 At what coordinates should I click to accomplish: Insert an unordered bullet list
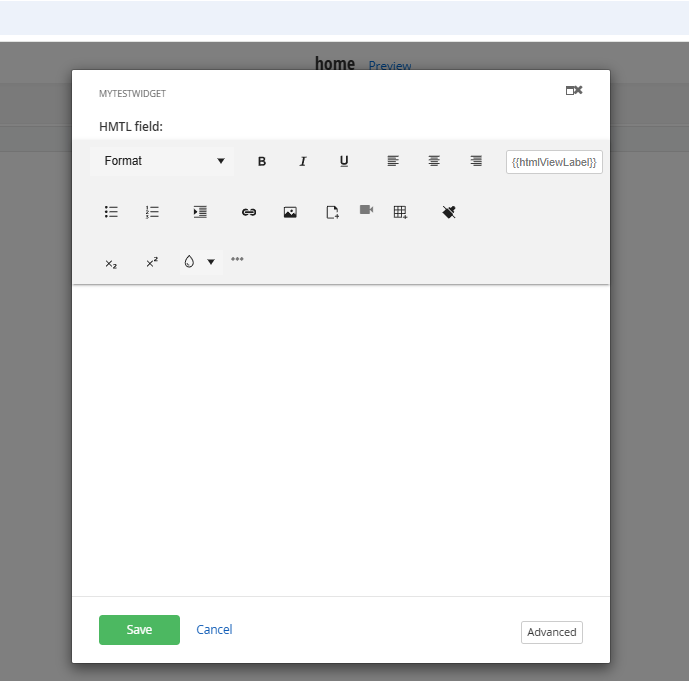tap(111, 212)
